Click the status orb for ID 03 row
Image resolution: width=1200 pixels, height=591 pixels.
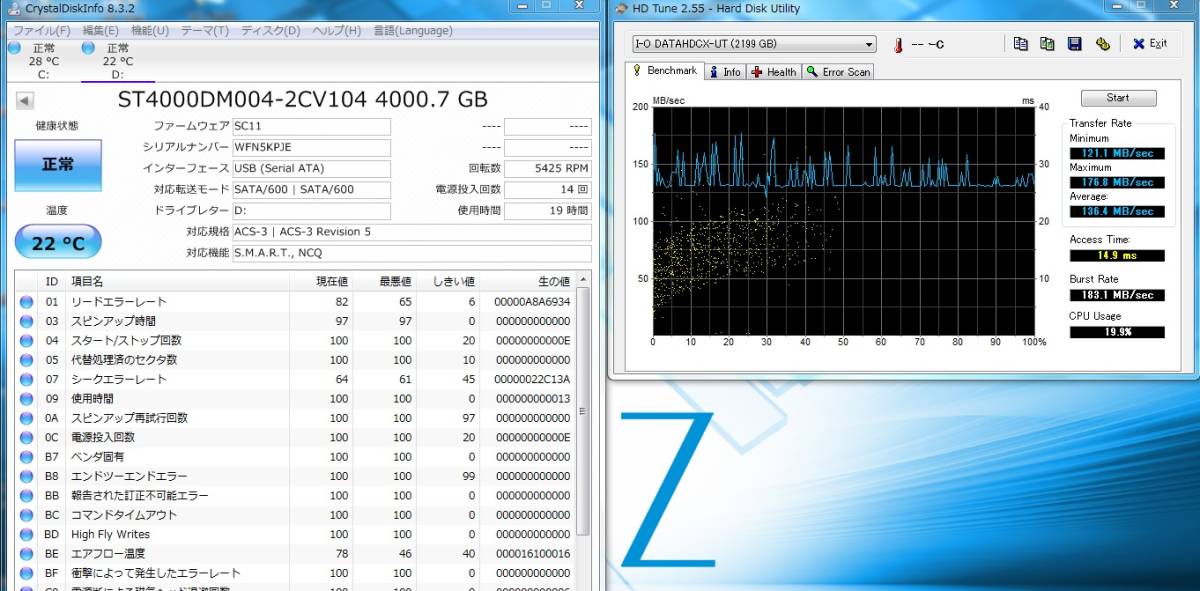pyautogui.click(x=27, y=321)
